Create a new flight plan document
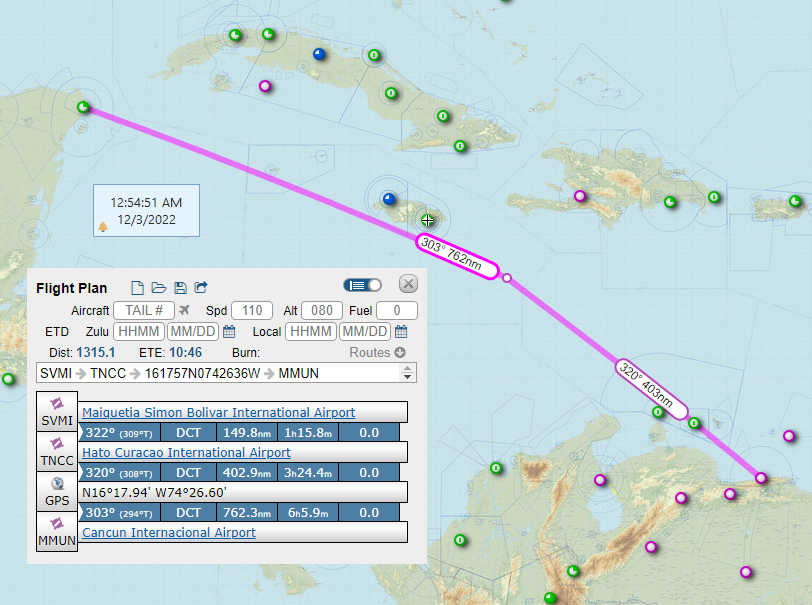812x605 pixels. (x=137, y=287)
